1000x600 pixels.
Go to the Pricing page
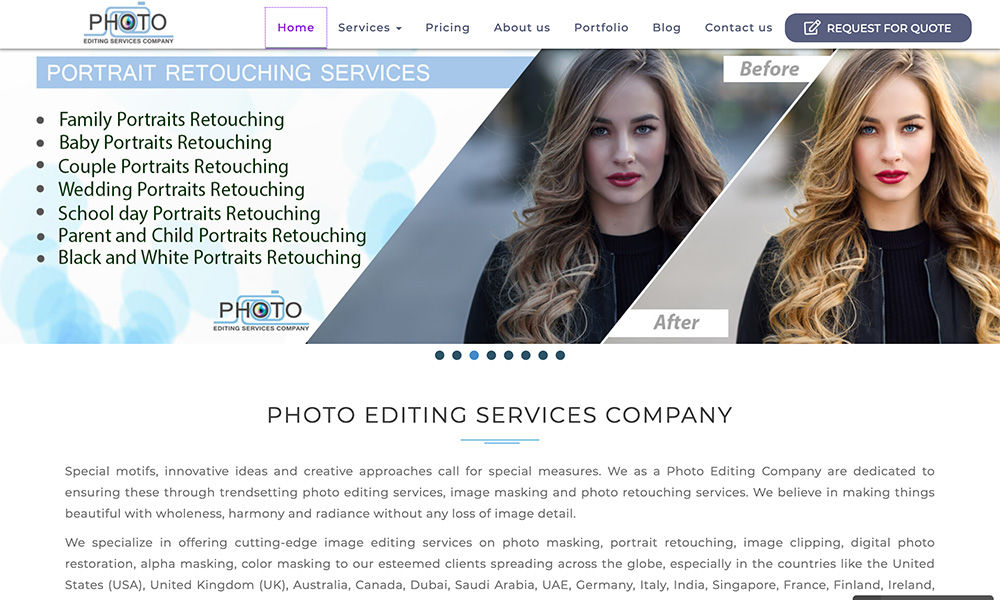pos(448,27)
